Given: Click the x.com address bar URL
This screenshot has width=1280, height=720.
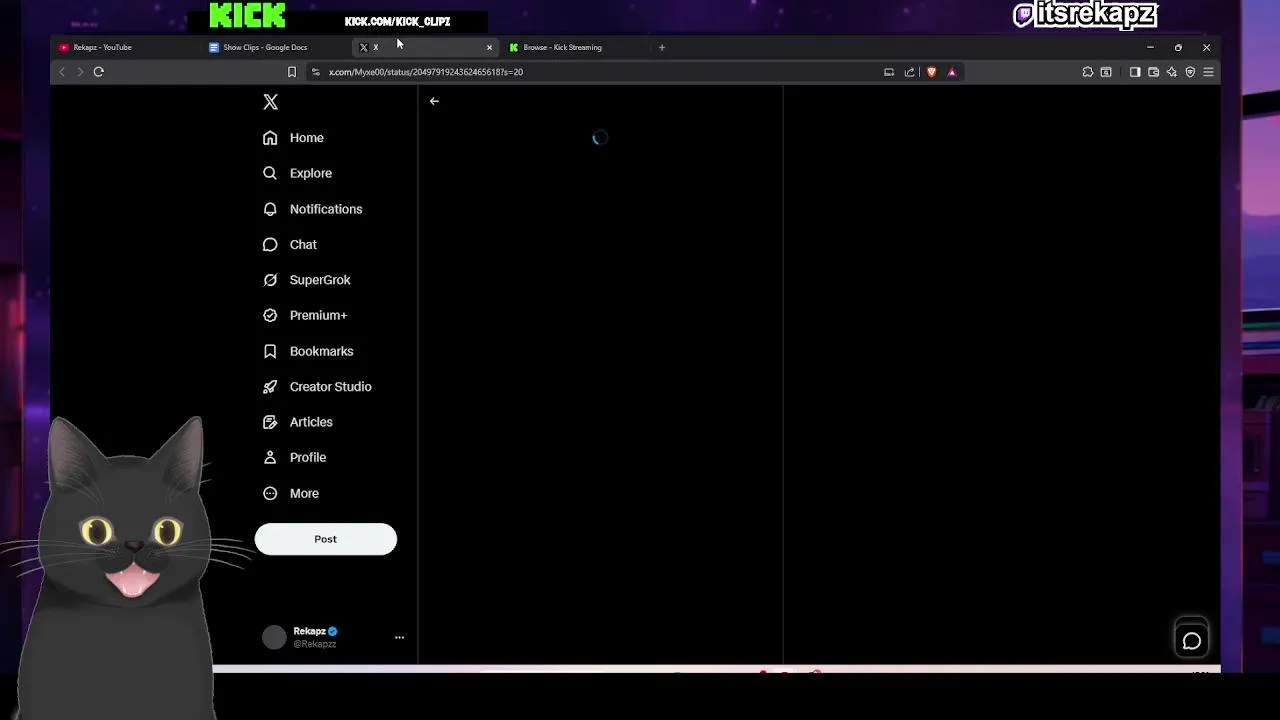Looking at the screenshot, I should pos(426,72).
